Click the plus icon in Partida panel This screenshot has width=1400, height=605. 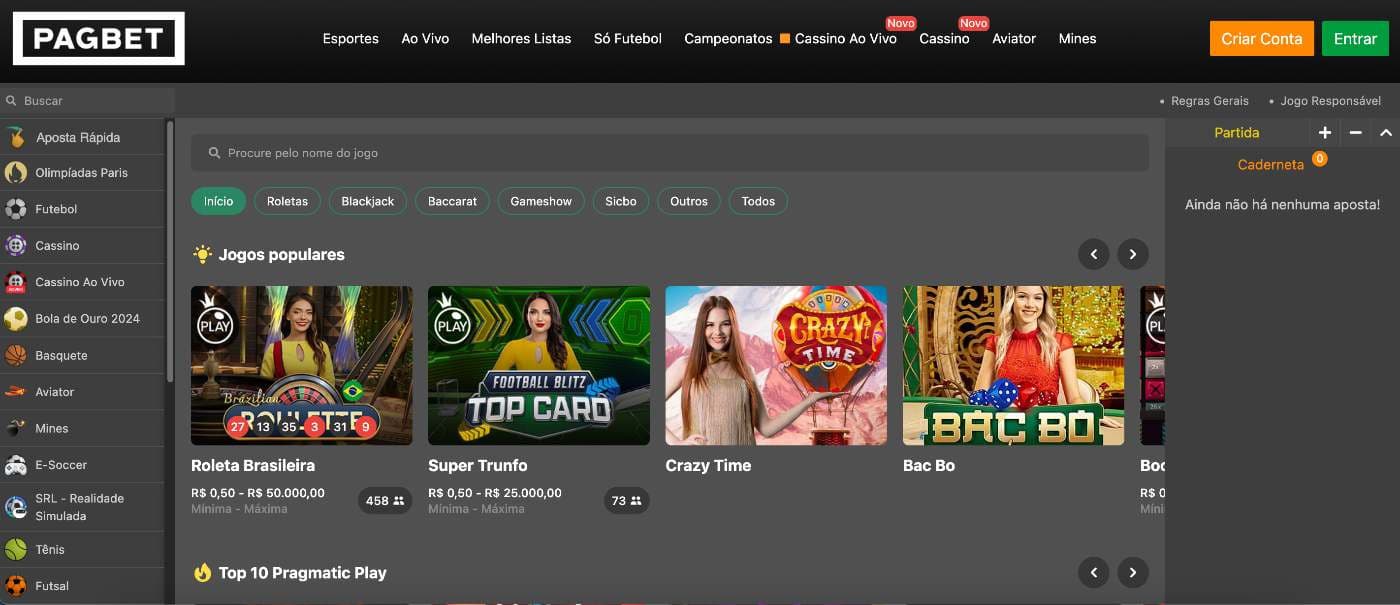1325,132
